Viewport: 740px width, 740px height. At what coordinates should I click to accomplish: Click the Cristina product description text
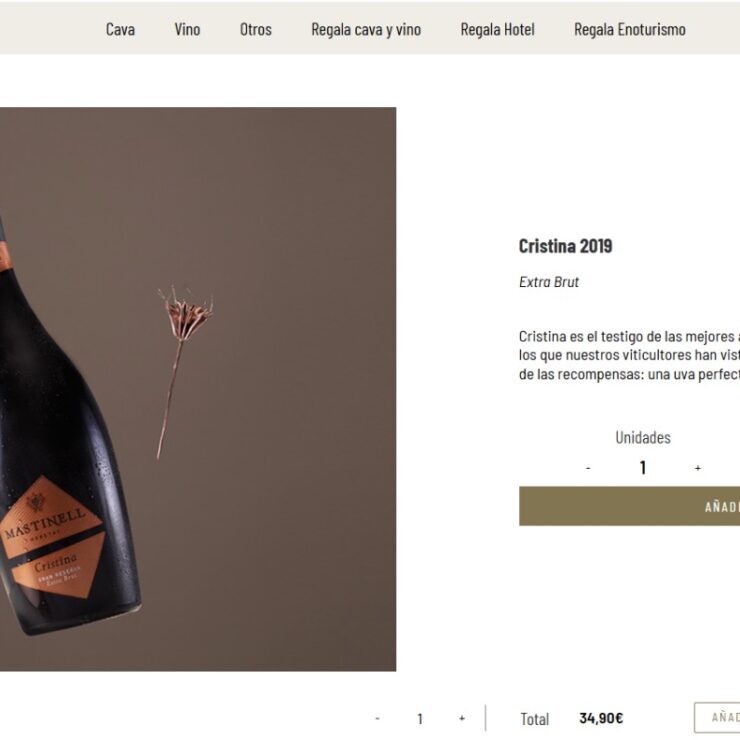pyautogui.click(x=630, y=355)
